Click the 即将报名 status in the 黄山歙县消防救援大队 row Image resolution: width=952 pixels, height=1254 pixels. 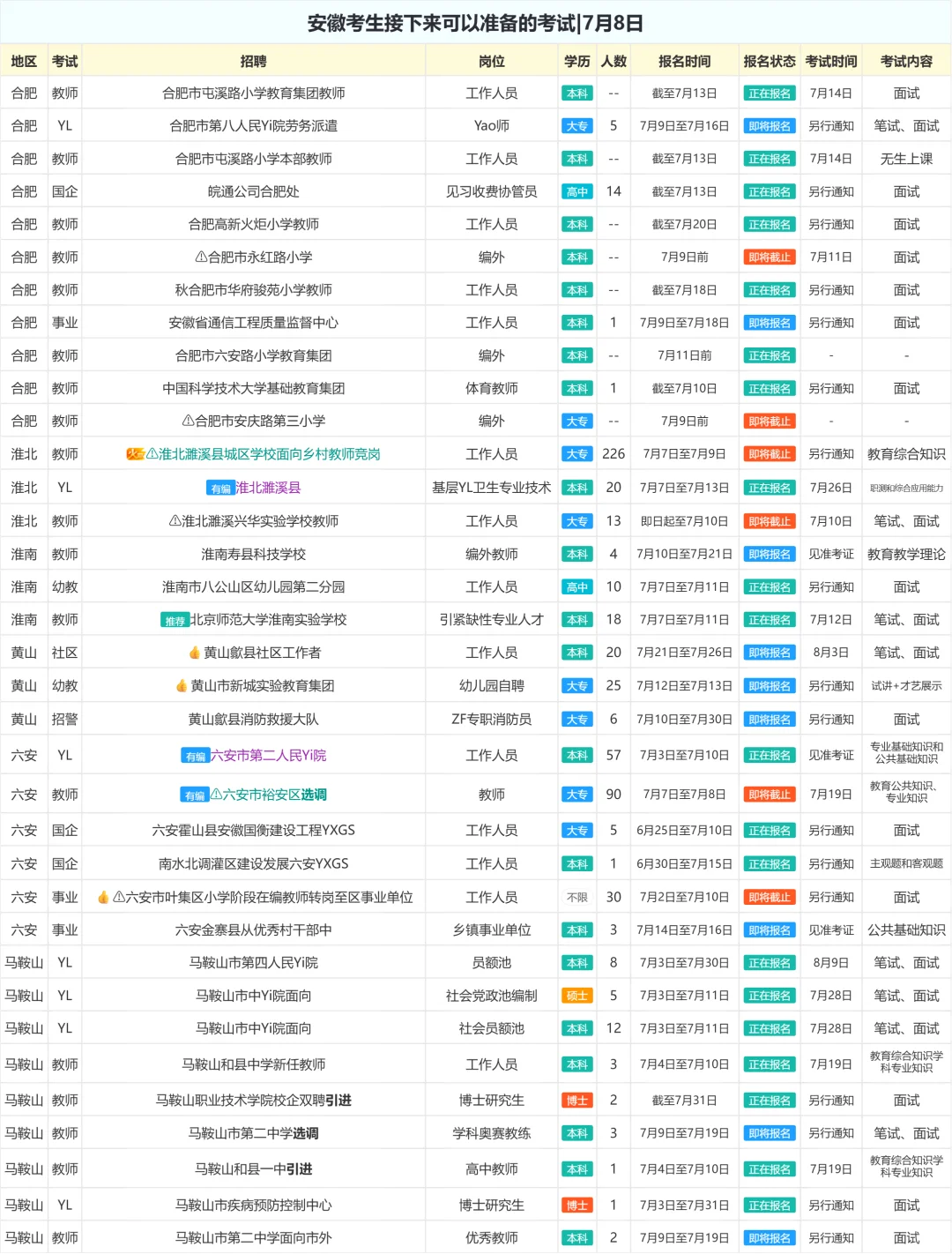[770, 720]
